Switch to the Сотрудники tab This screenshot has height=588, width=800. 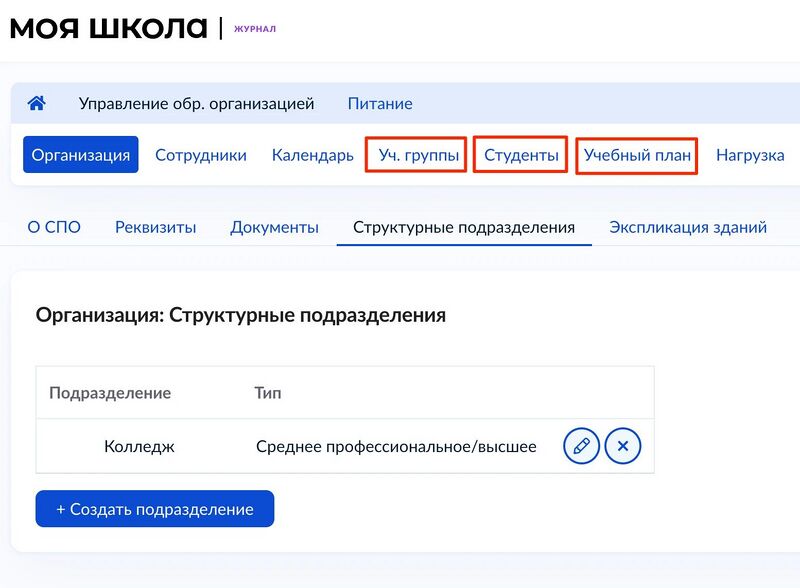click(x=201, y=155)
